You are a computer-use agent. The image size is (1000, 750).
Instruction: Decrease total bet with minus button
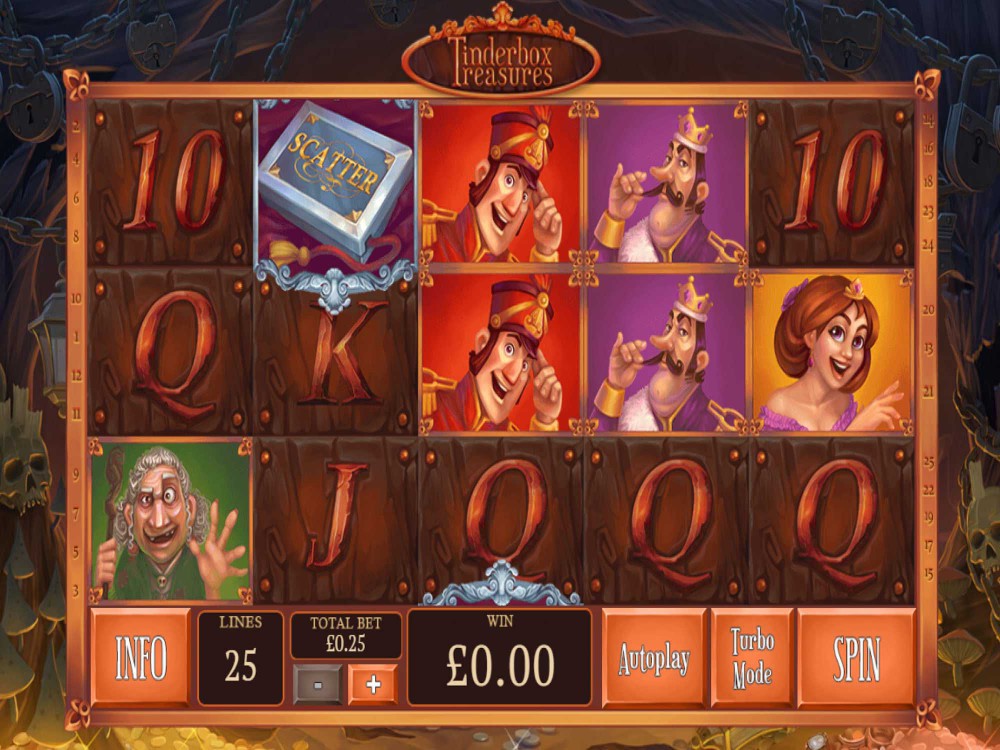pos(317,685)
